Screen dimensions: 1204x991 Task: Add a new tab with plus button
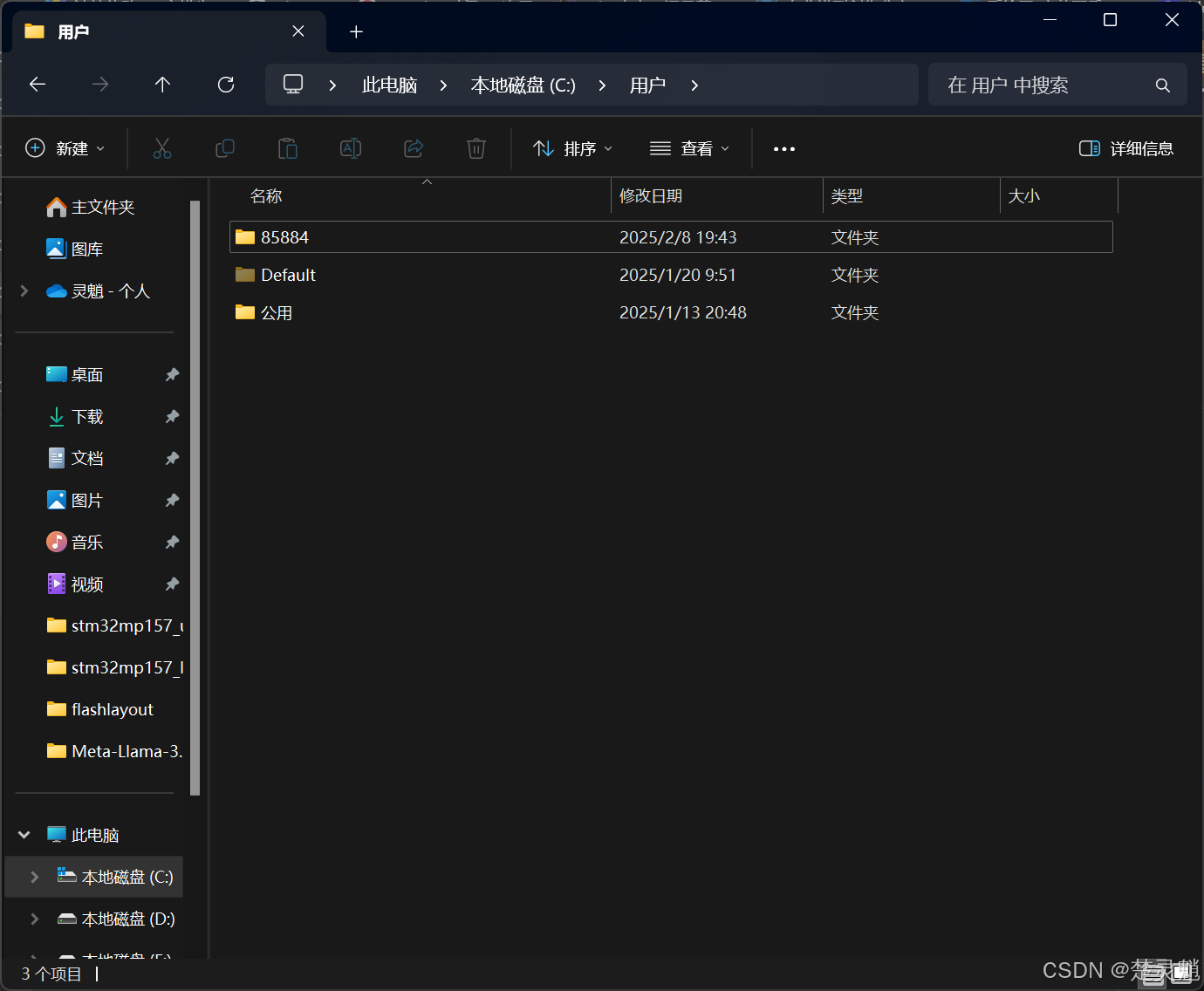click(x=356, y=31)
